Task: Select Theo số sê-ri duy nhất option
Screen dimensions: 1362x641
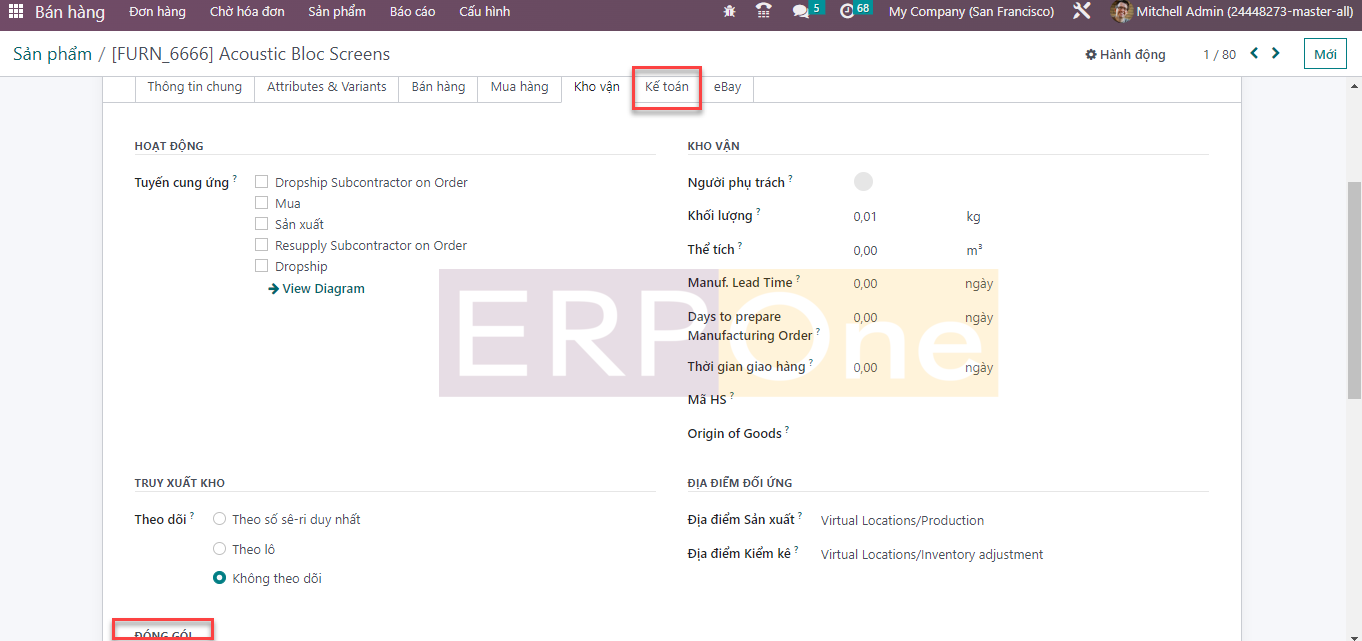Action: [220, 519]
